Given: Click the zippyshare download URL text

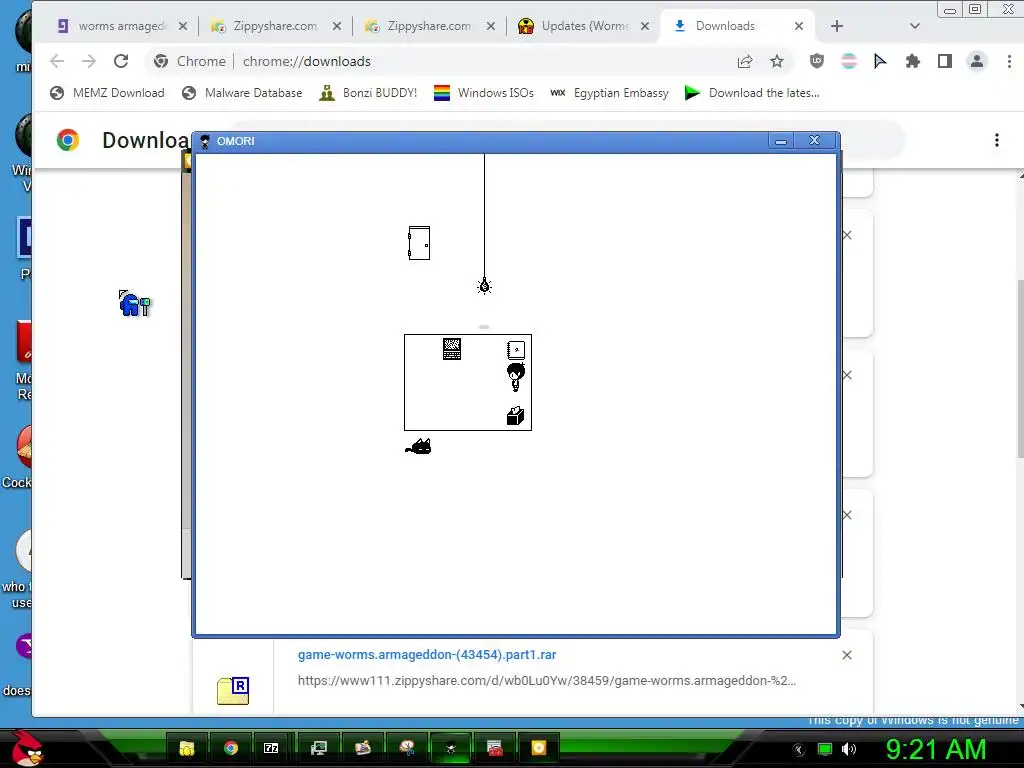Looking at the screenshot, I should point(547,680).
